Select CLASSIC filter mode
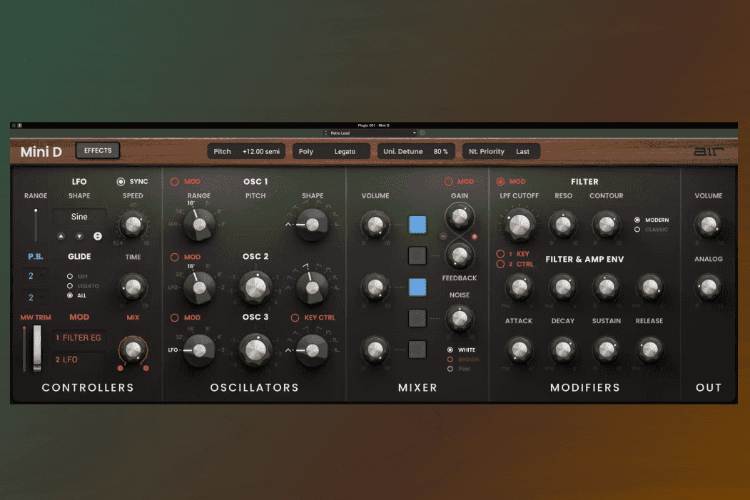Image resolution: width=750 pixels, height=500 pixels. (637, 230)
